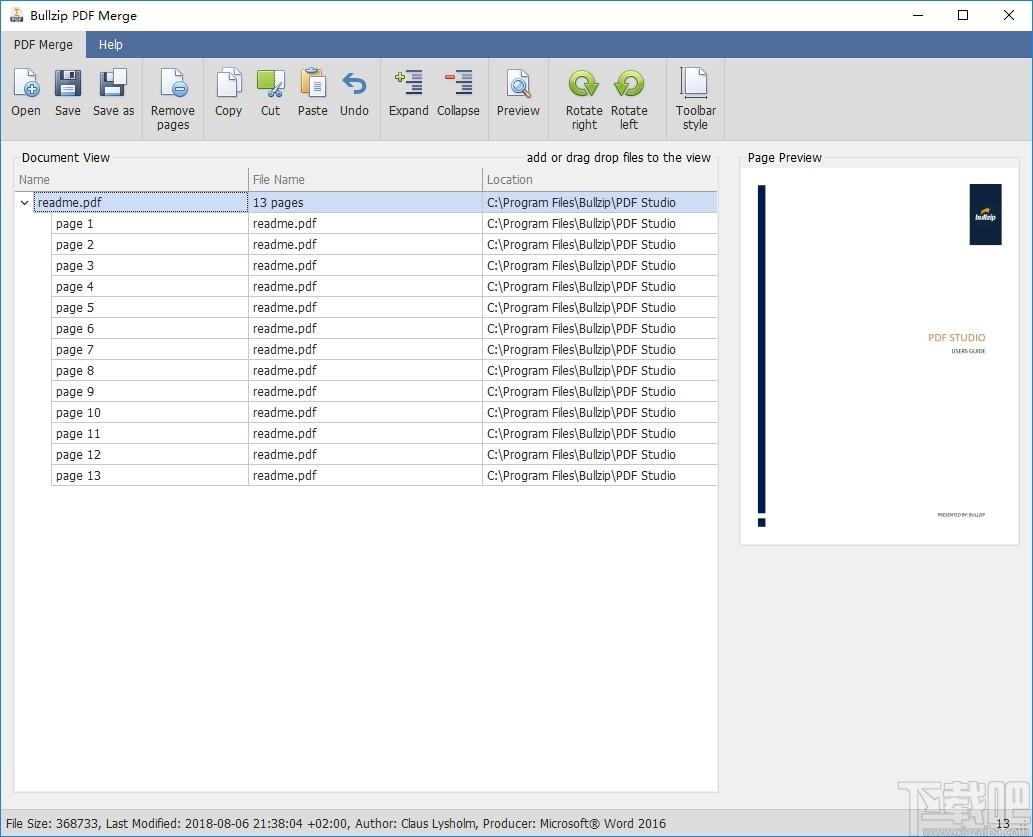Sort by the Location column header
This screenshot has height=837, width=1033.
click(x=600, y=179)
